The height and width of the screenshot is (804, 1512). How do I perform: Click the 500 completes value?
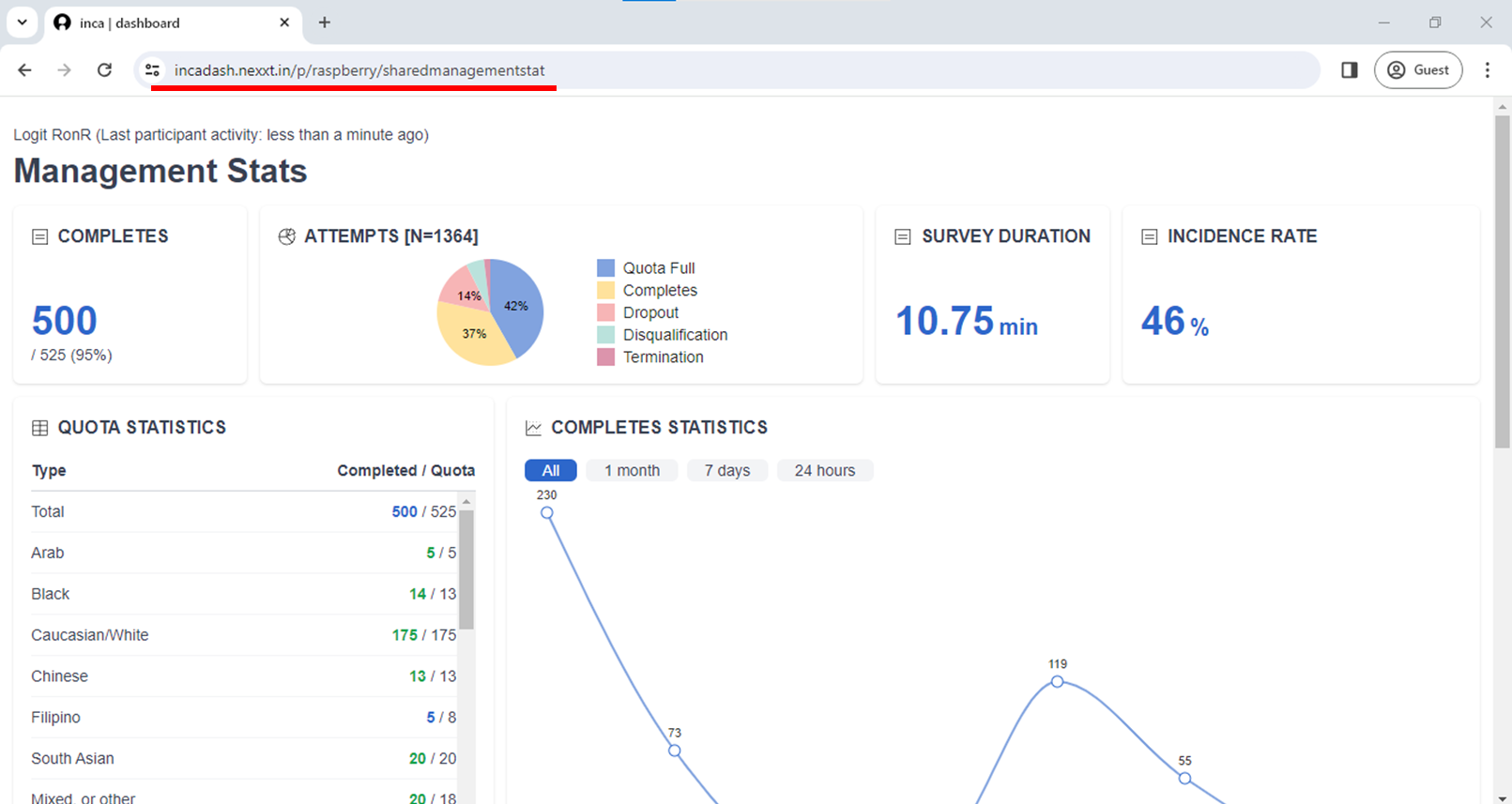click(65, 321)
